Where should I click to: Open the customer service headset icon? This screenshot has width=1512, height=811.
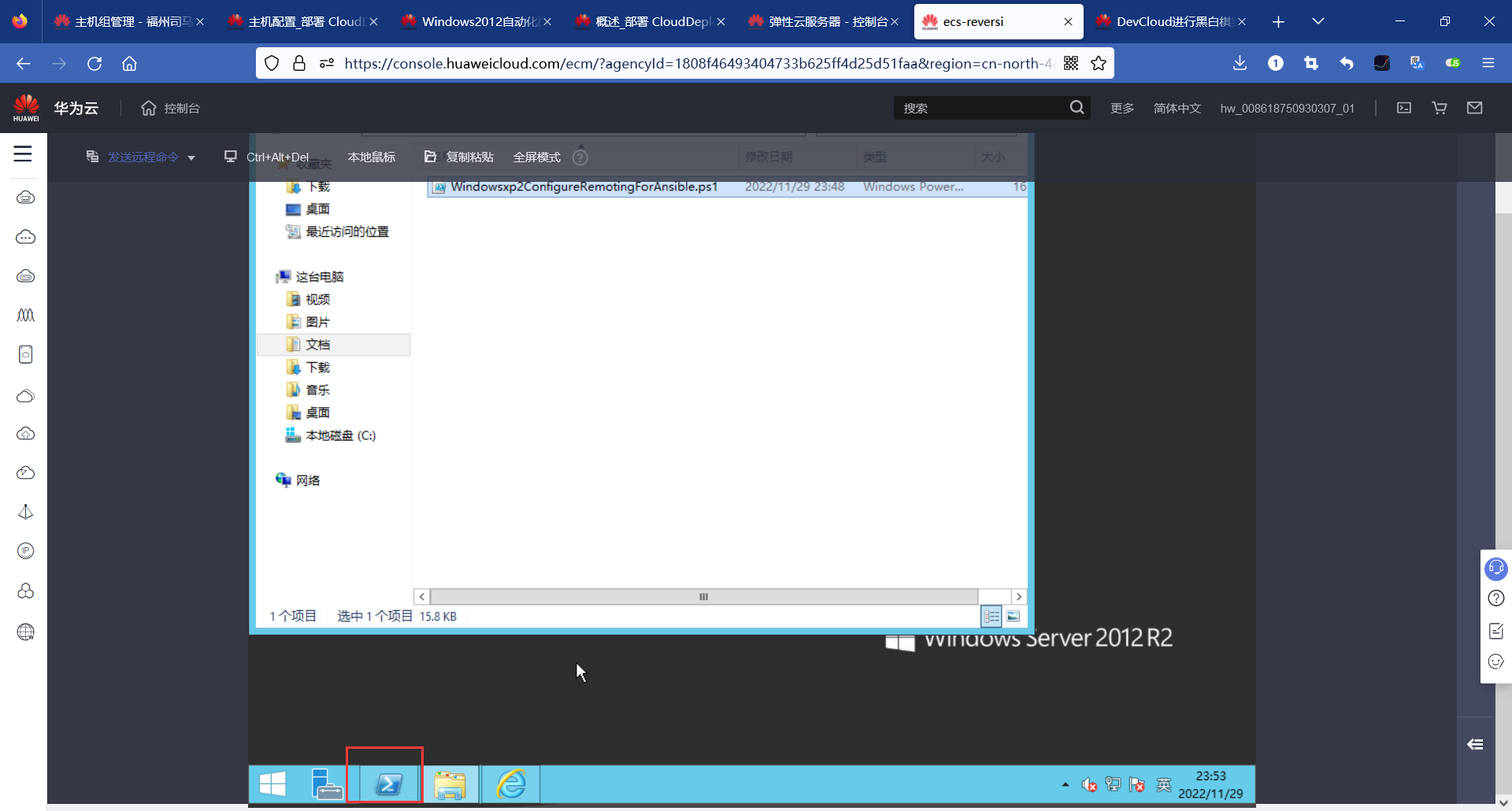1496,568
